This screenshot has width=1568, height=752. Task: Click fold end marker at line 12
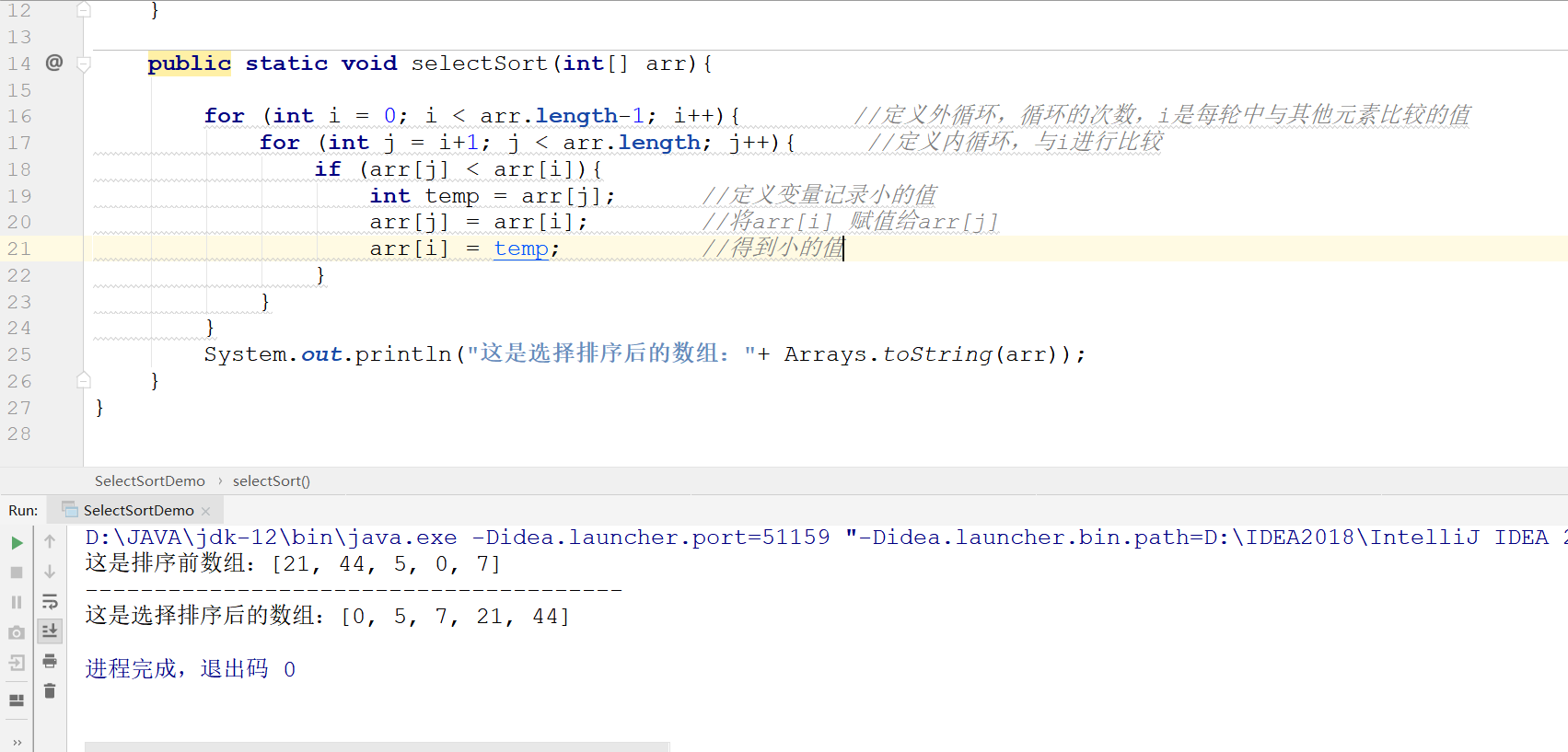click(84, 10)
